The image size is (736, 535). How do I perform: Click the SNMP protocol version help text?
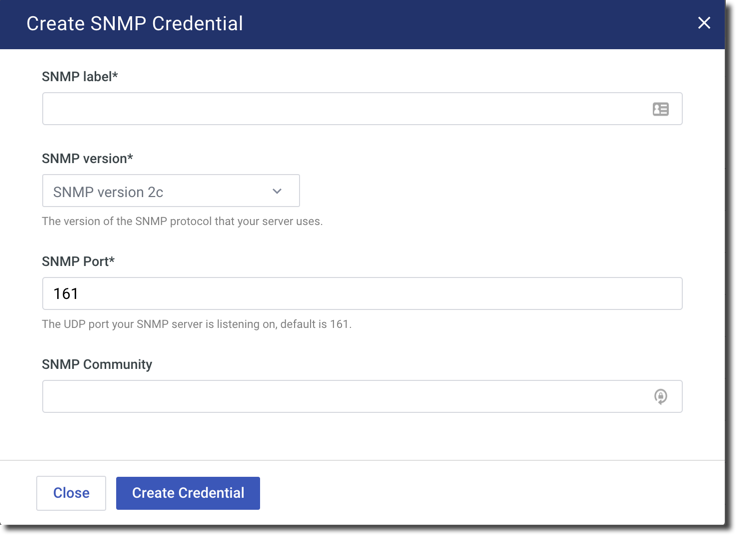click(x=182, y=221)
